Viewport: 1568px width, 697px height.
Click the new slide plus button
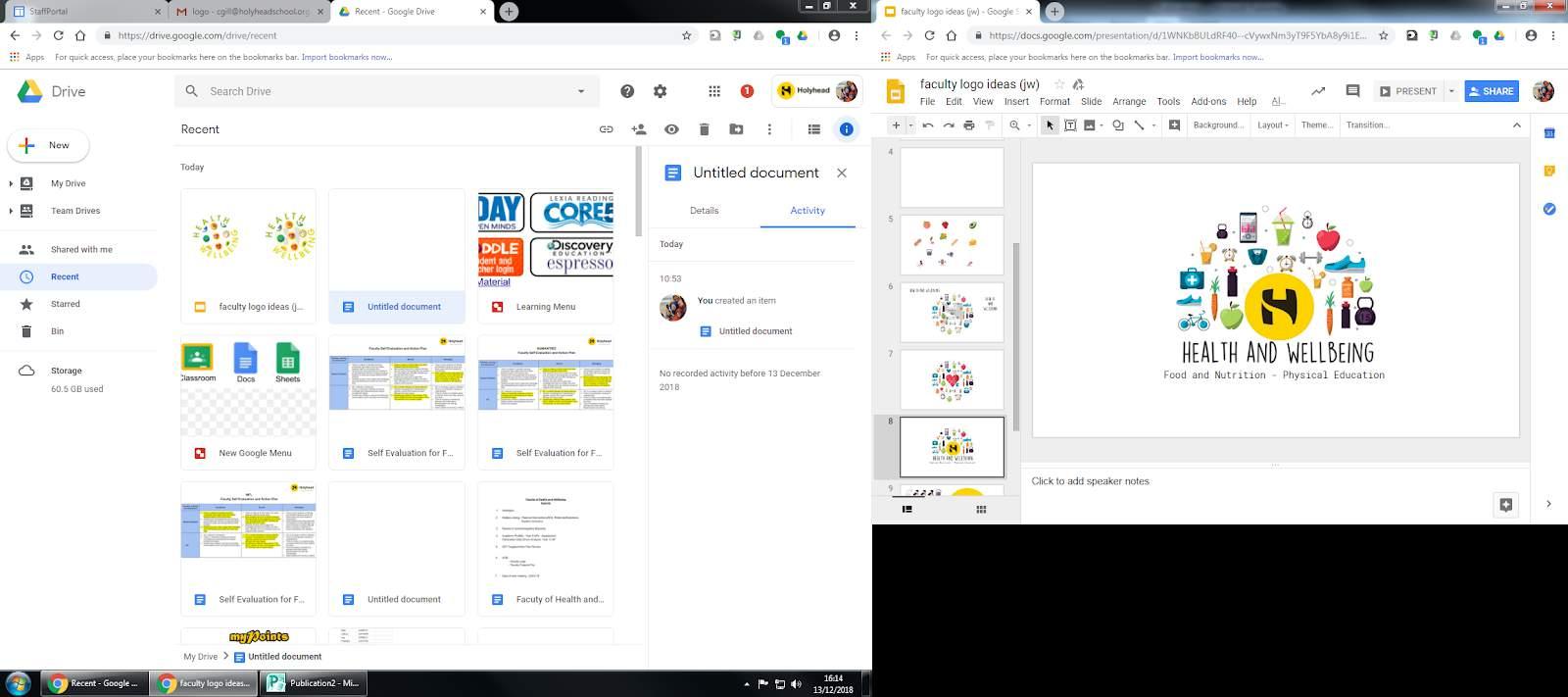896,125
